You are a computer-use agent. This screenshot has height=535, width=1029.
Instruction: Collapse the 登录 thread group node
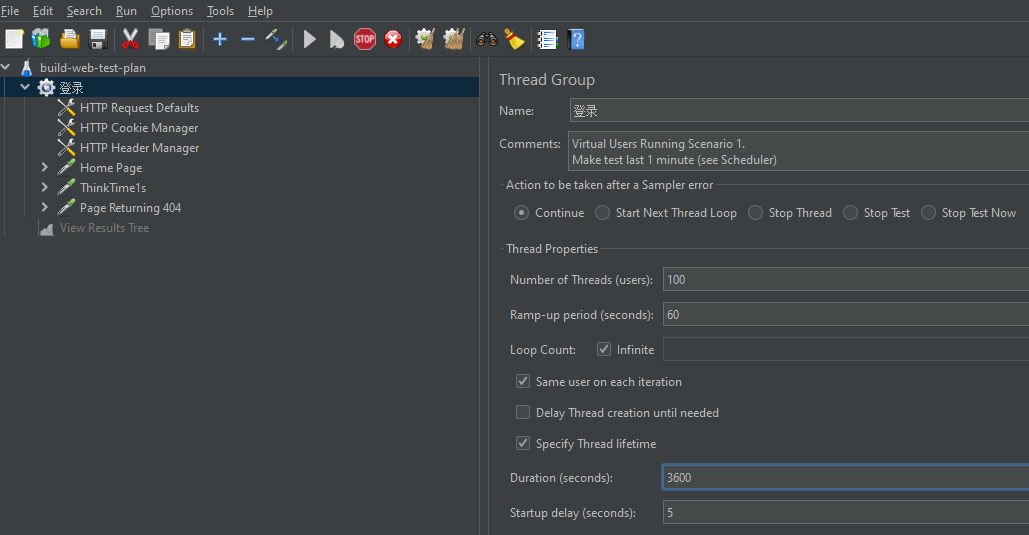click(x=25, y=87)
